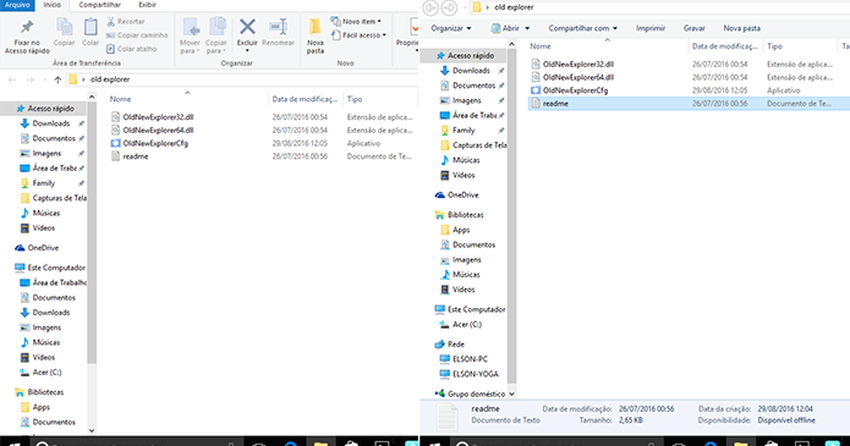
Task: Click Nova pasta folder icon in ribbon
Action: (x=315, y=27)
